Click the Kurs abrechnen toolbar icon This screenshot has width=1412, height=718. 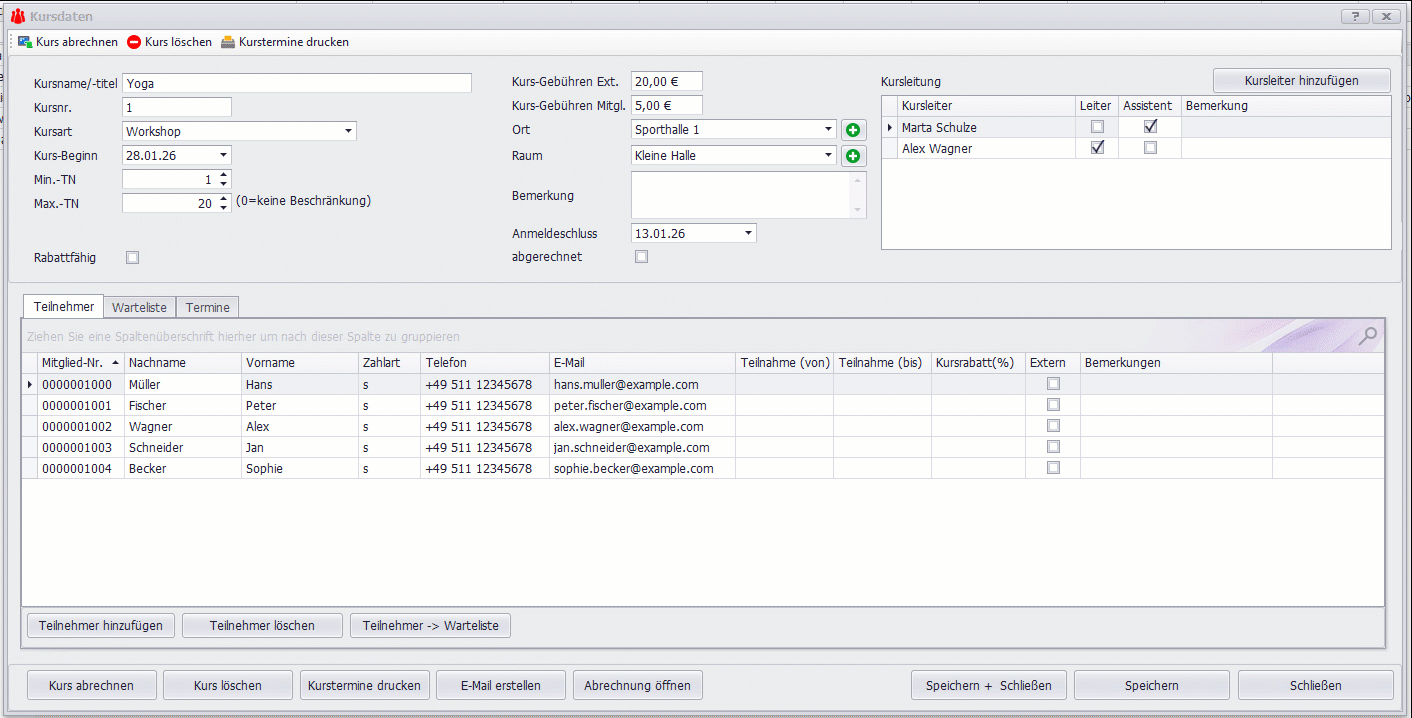25,42
